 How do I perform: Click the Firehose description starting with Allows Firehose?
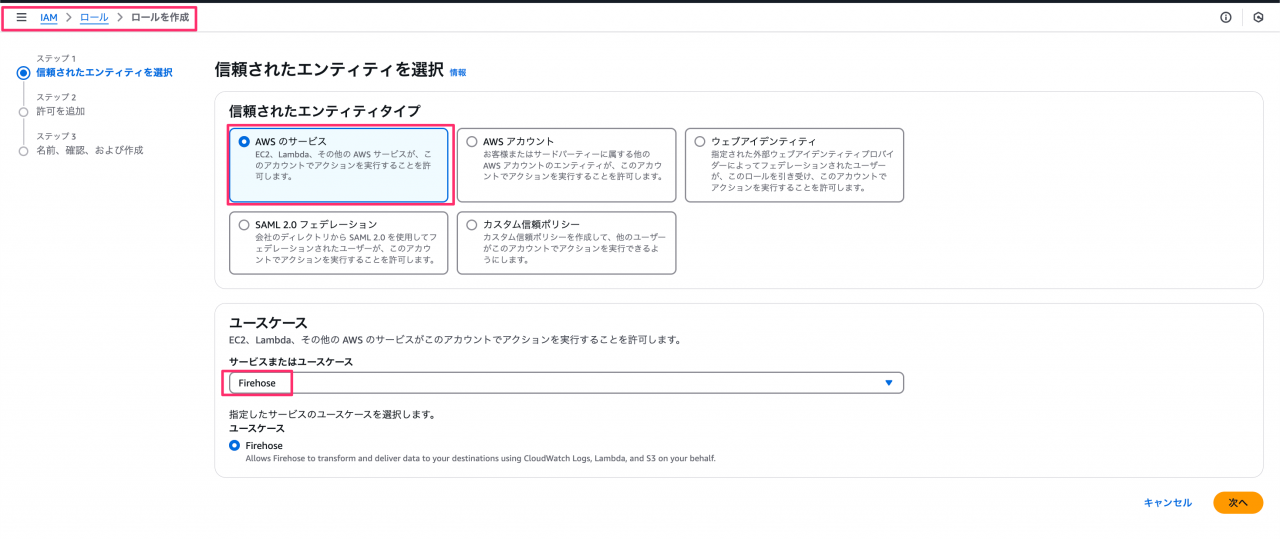click(x=481, y=459)
